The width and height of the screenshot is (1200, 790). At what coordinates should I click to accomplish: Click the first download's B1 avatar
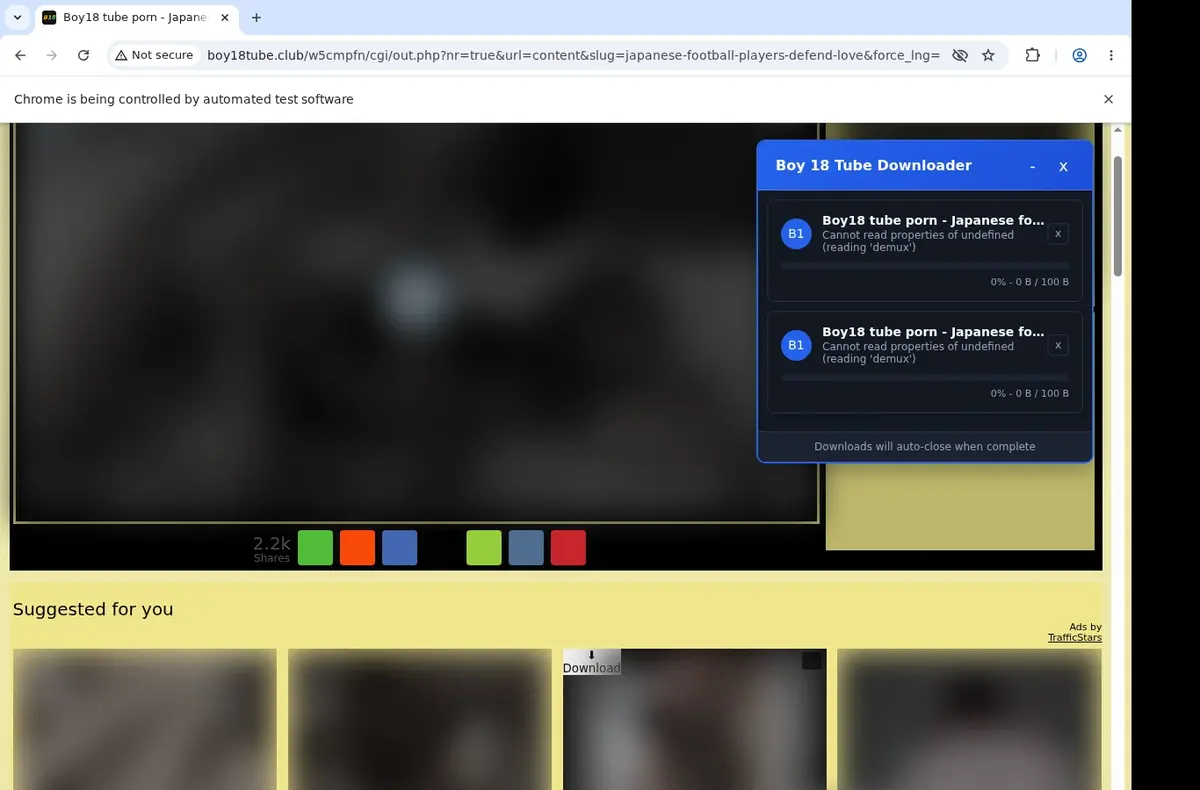tap(796, 234)
